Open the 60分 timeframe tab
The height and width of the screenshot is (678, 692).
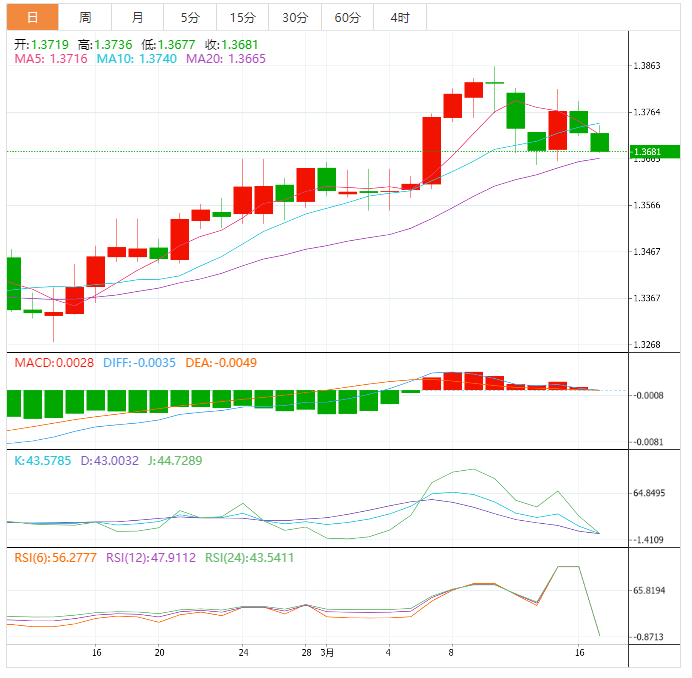[348, 18]
